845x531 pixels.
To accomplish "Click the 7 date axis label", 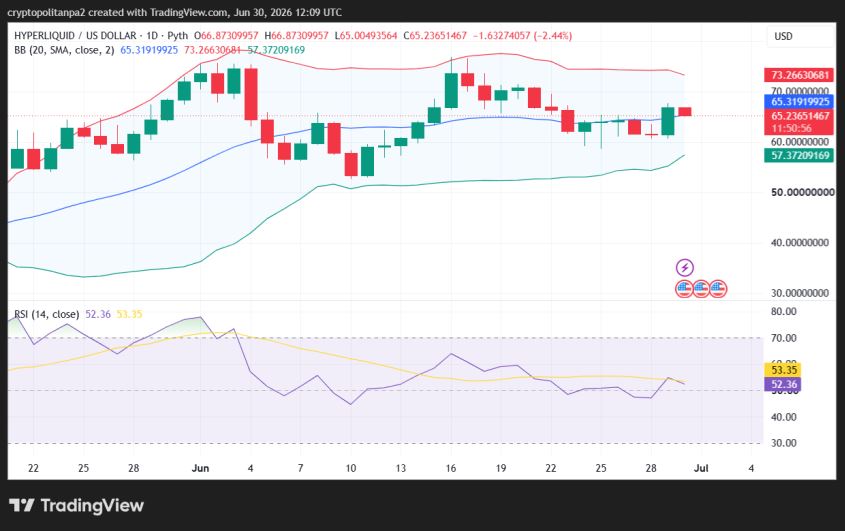I will coord(300,468).
